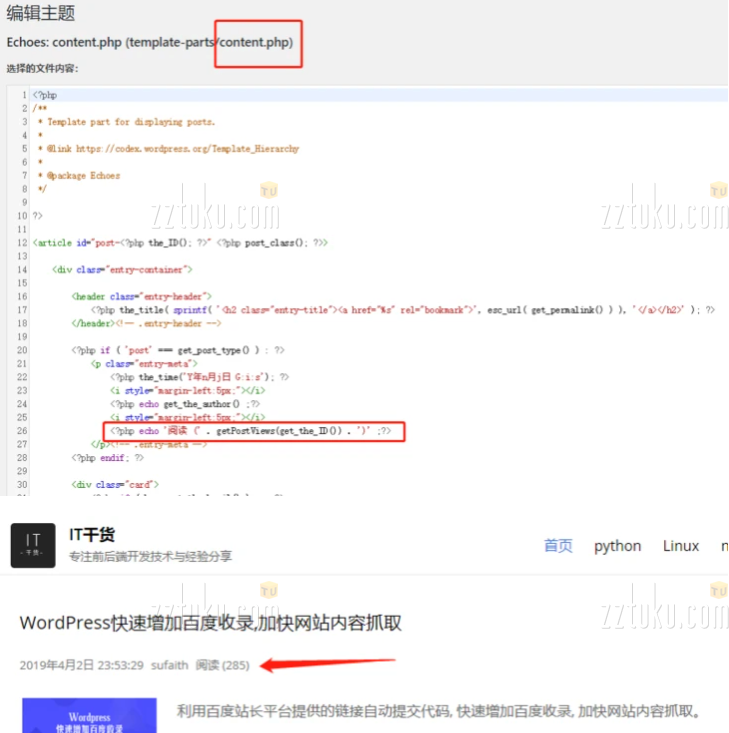Click the article tag code on line 12

tap(180, 243)
